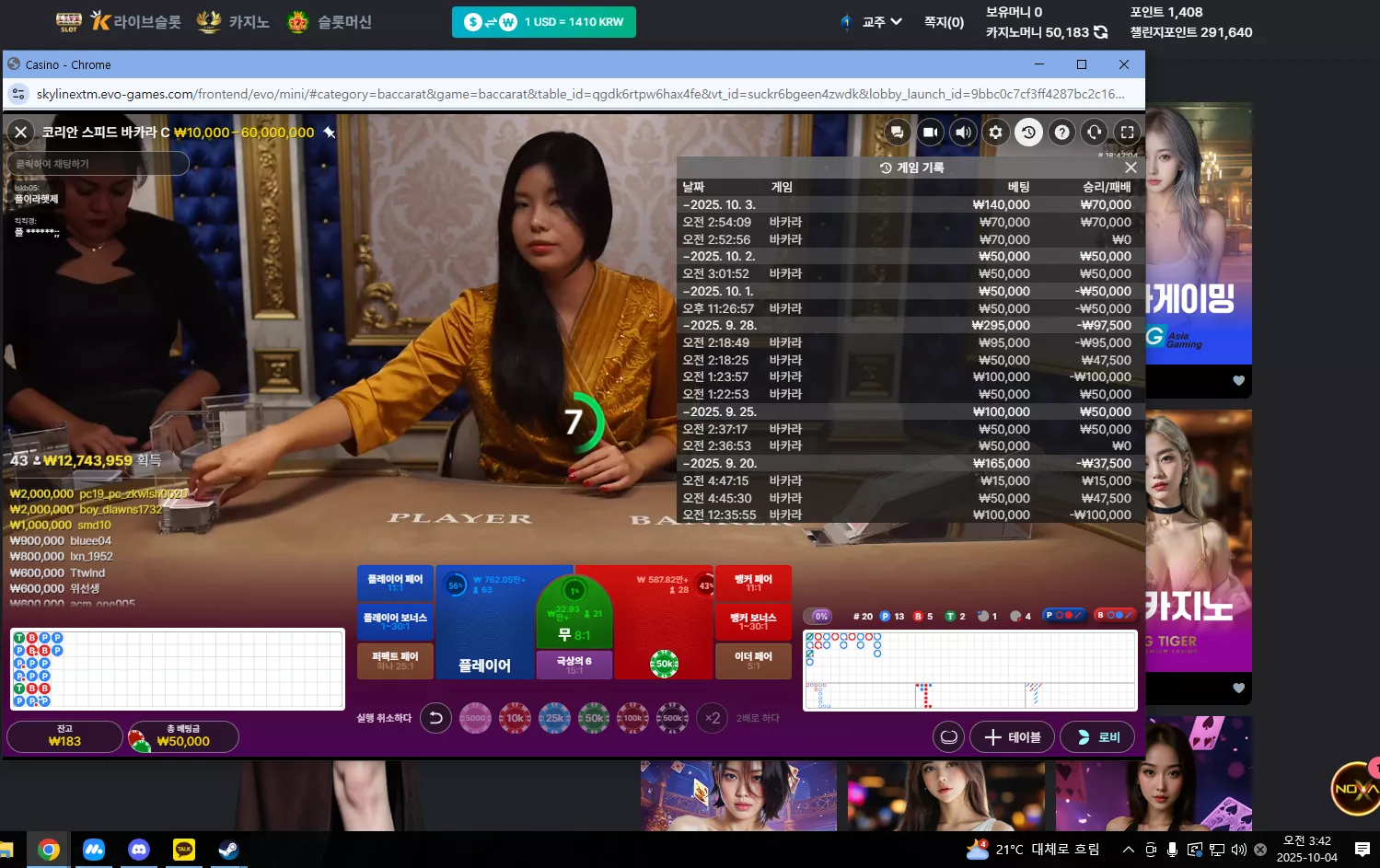Click the 50k chip placed on banker
Viewport: 1380px width, 868px height.
(664, 664)
